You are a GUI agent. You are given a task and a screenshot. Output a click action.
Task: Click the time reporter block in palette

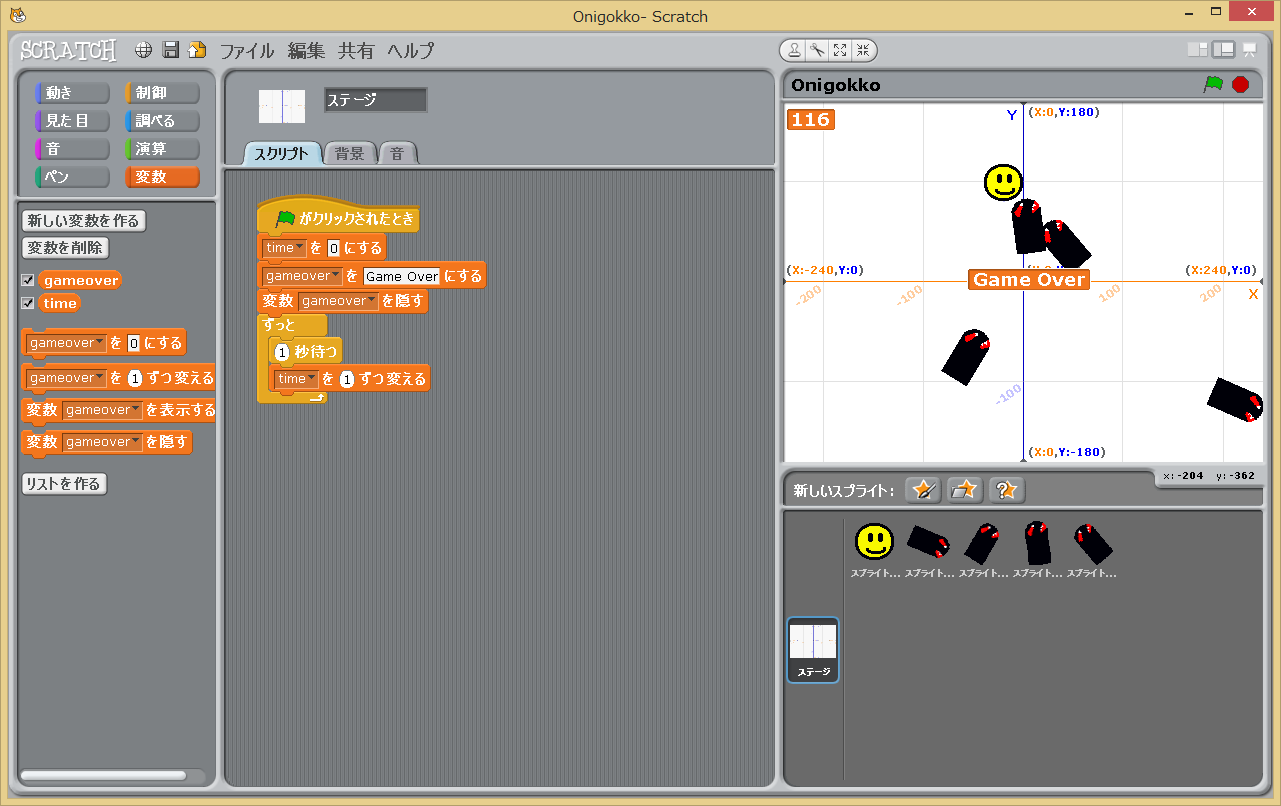click(x=60, y=303)
